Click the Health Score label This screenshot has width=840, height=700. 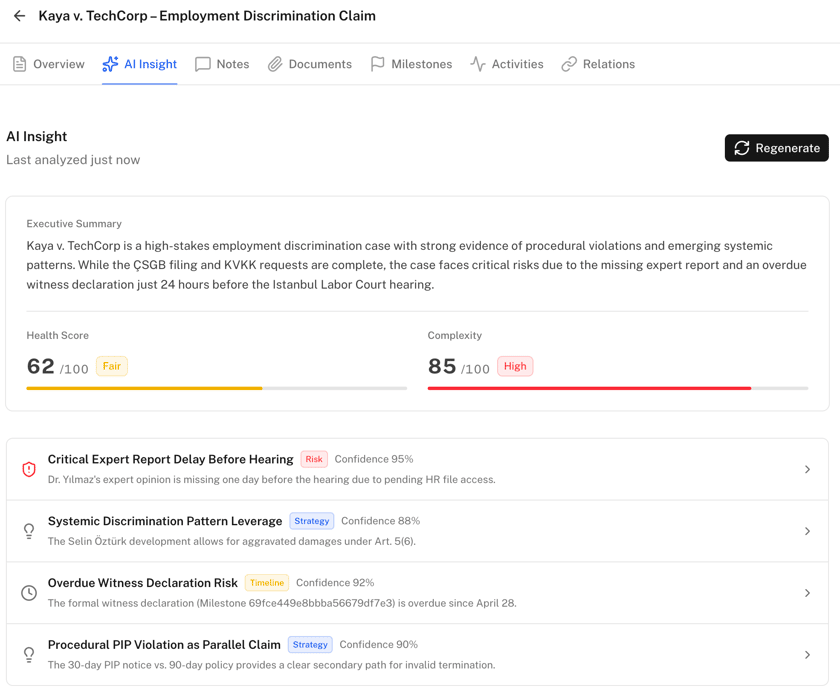point(57,335)
